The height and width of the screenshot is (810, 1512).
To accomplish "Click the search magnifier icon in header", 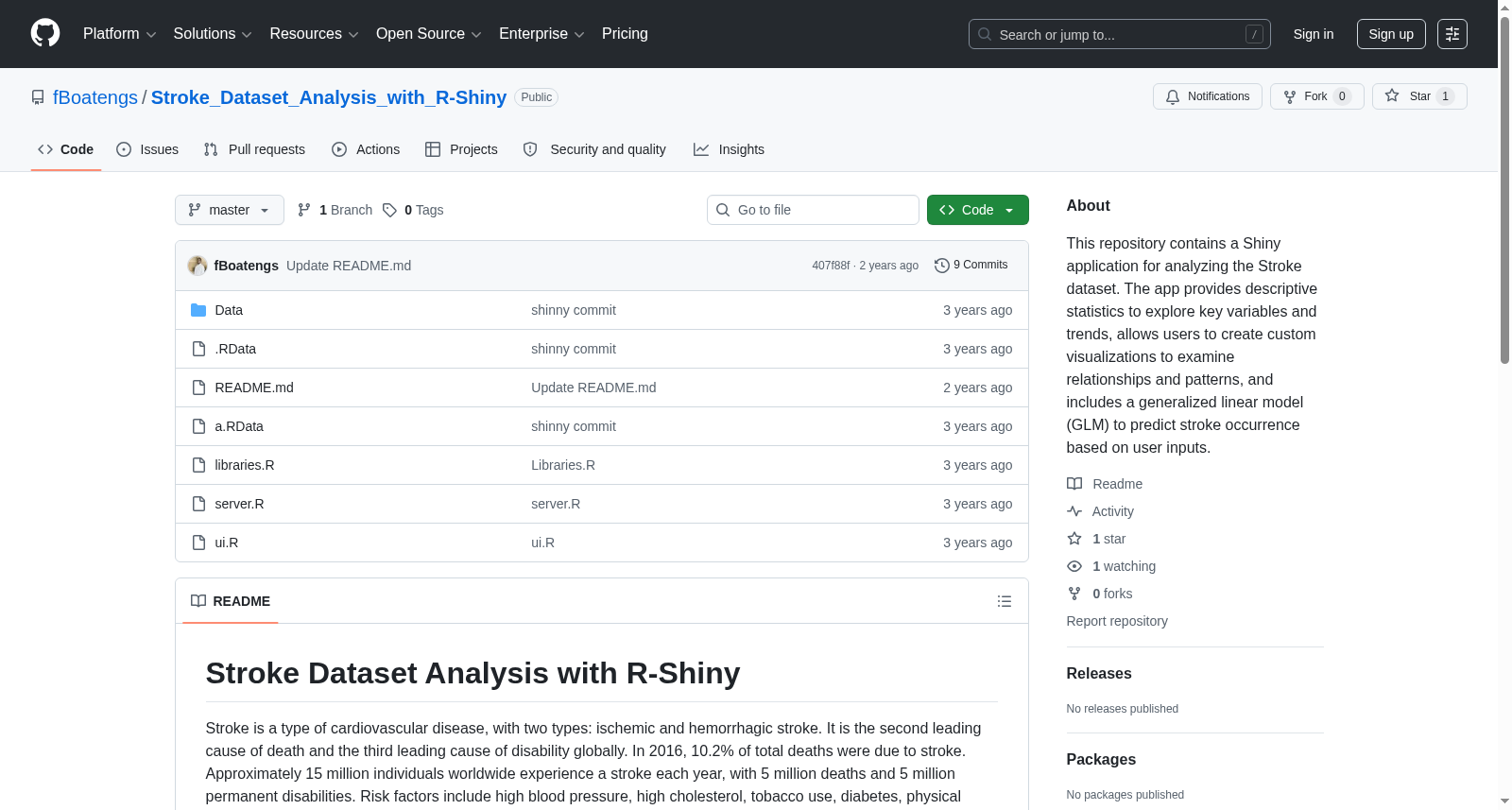I will pos(985,34).
